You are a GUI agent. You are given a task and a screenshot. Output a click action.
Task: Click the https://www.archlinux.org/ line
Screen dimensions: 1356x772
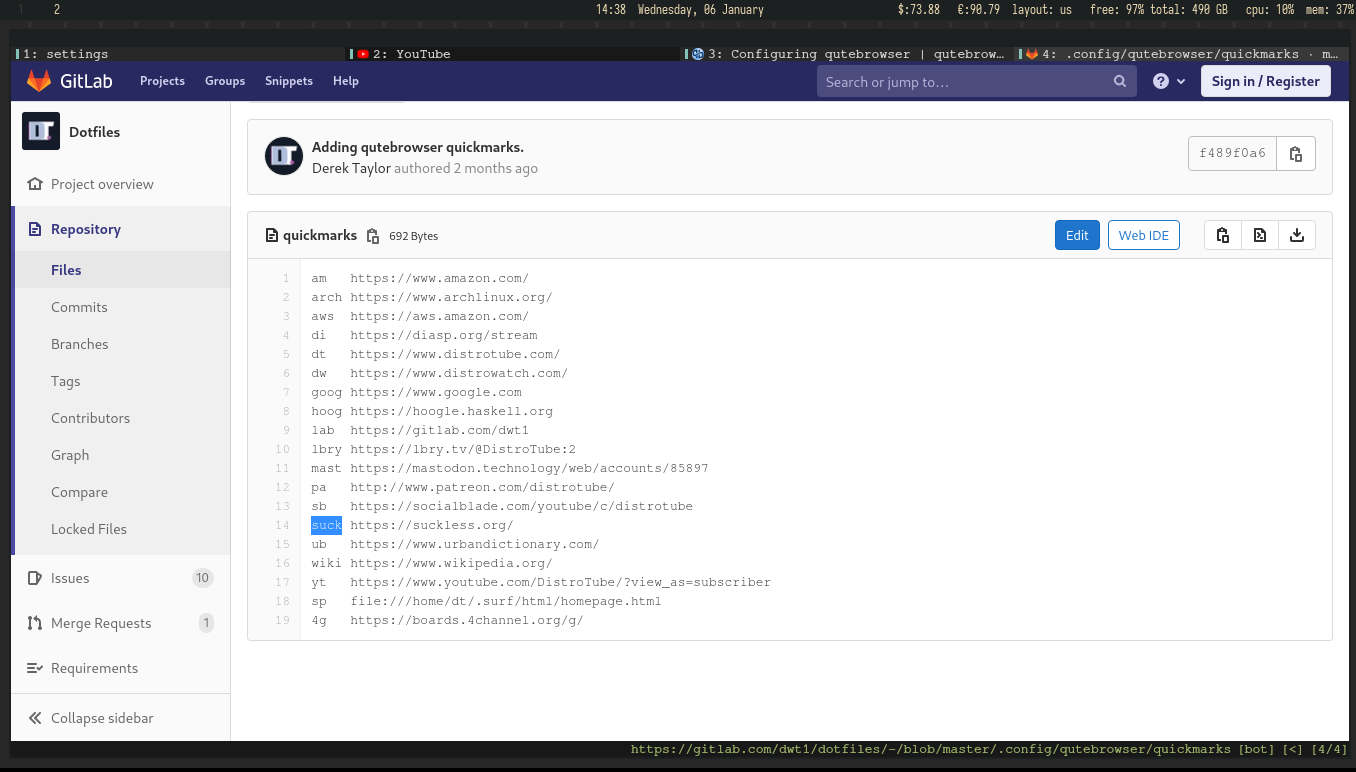(x=451, y=297)
